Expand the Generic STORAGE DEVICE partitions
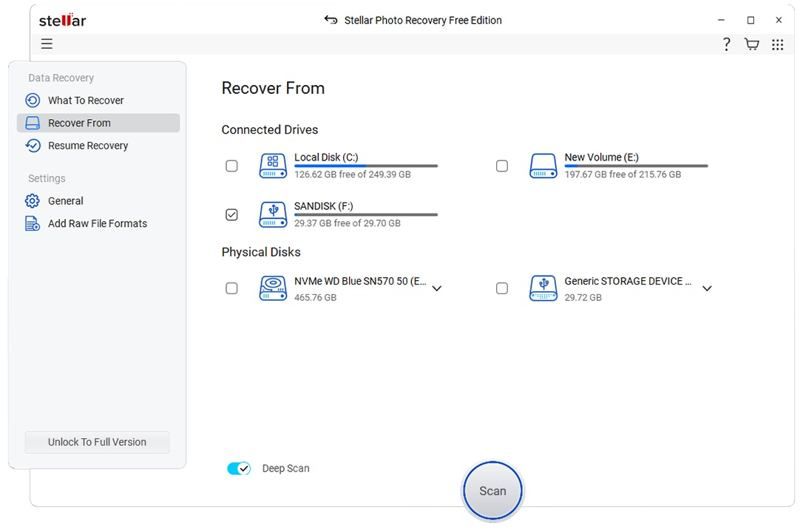Screen dimensions: 800x530 click(706, 289)
